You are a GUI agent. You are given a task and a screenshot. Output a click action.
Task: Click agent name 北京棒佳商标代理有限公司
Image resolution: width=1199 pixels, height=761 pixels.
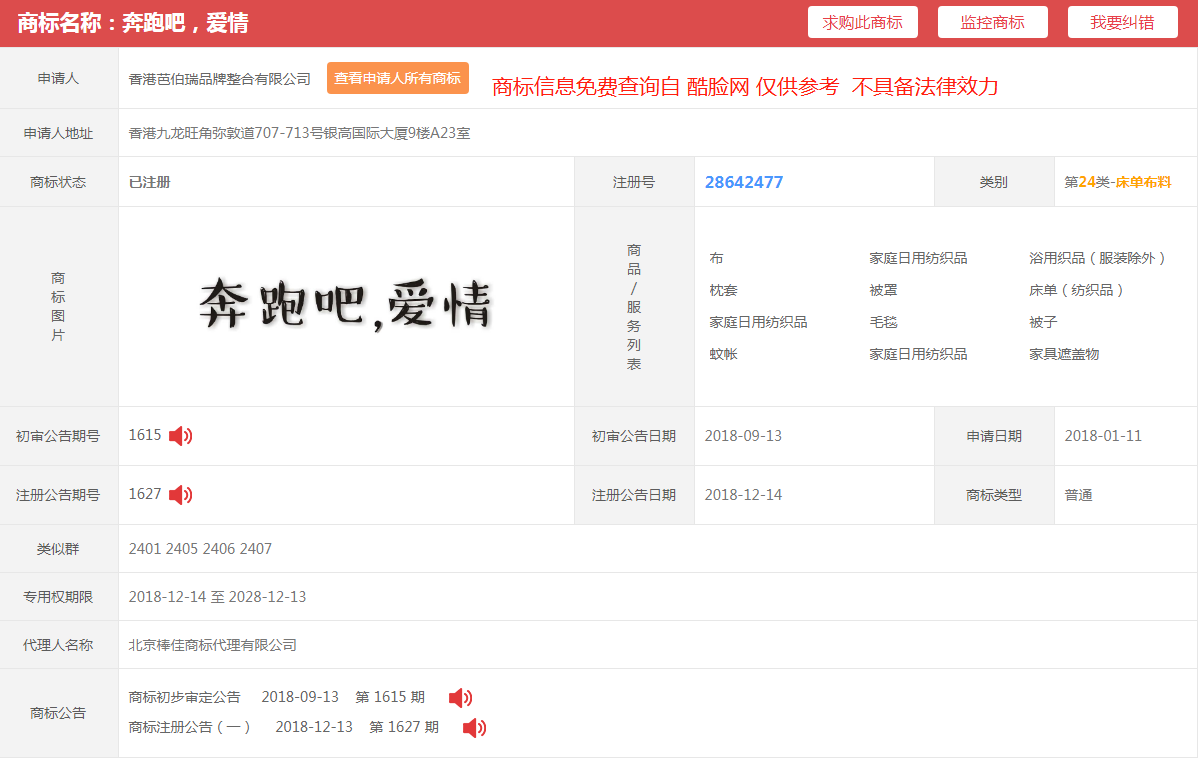pos(213,645)
